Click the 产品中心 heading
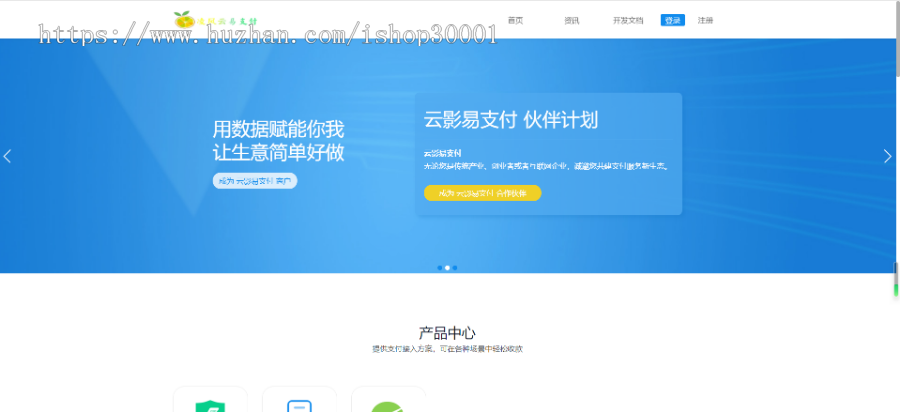The image size is (900, 412). click(x=447, y=333)
